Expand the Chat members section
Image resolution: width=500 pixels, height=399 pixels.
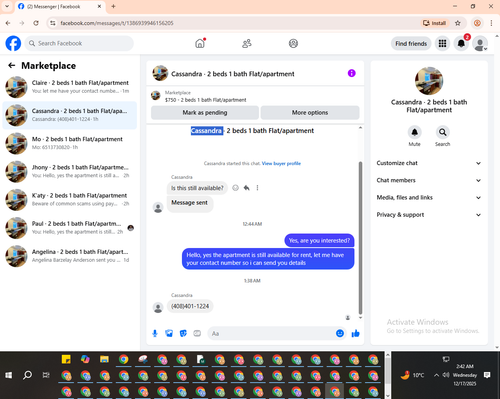(x=429, y=180)
